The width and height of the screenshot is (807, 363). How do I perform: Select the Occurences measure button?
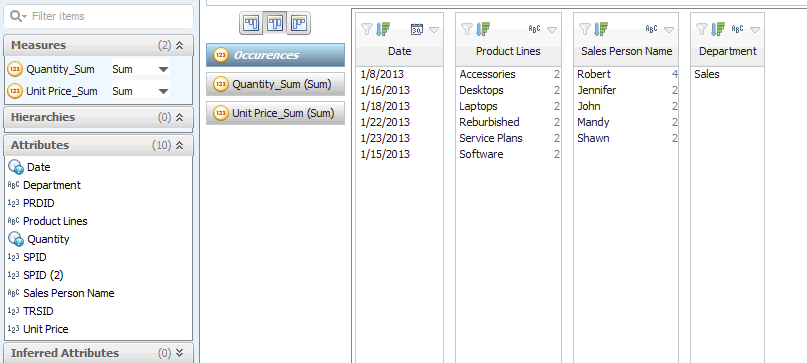click(275, 55)
